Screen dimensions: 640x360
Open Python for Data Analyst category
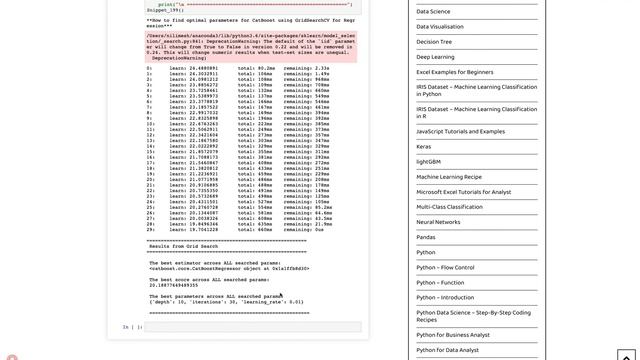(447, 350)
